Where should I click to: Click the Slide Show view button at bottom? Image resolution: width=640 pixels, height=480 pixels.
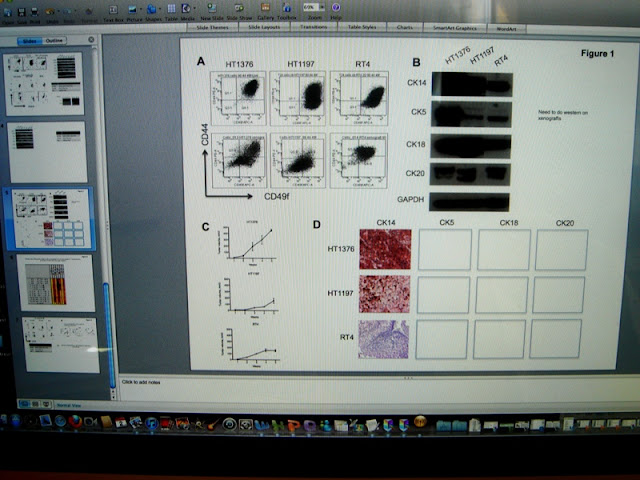tap(46, 404)
